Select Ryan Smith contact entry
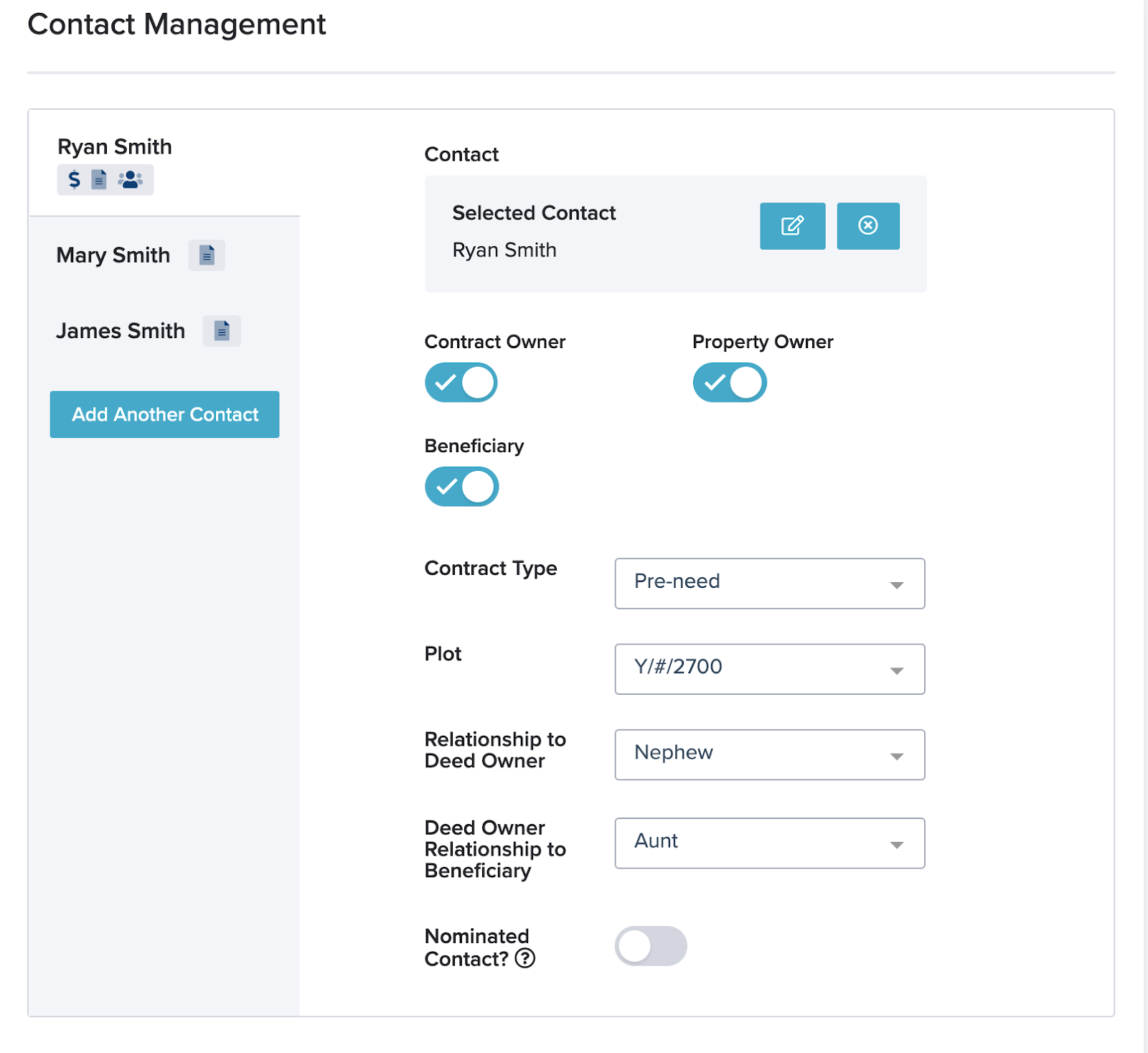This screenshot has width=1148, height=1053. click(115, 147)
